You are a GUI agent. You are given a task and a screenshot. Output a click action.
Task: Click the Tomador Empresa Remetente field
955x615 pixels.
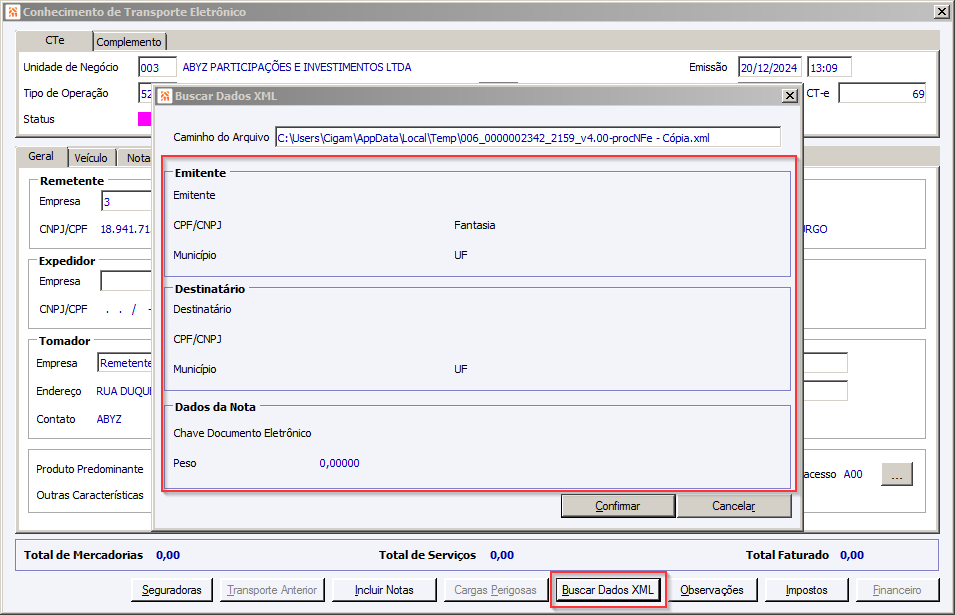[125, 363]
